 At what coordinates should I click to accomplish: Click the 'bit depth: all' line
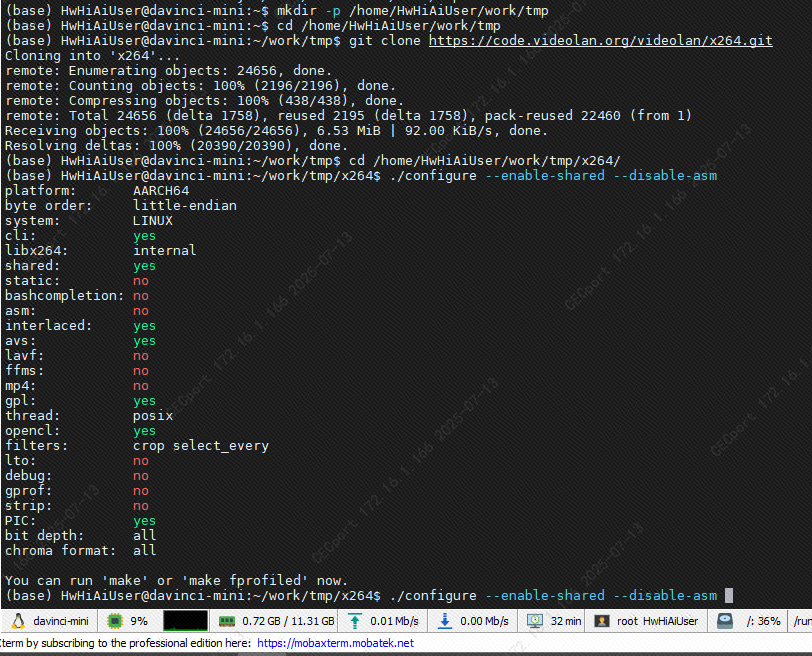click(x=80, y=536)
